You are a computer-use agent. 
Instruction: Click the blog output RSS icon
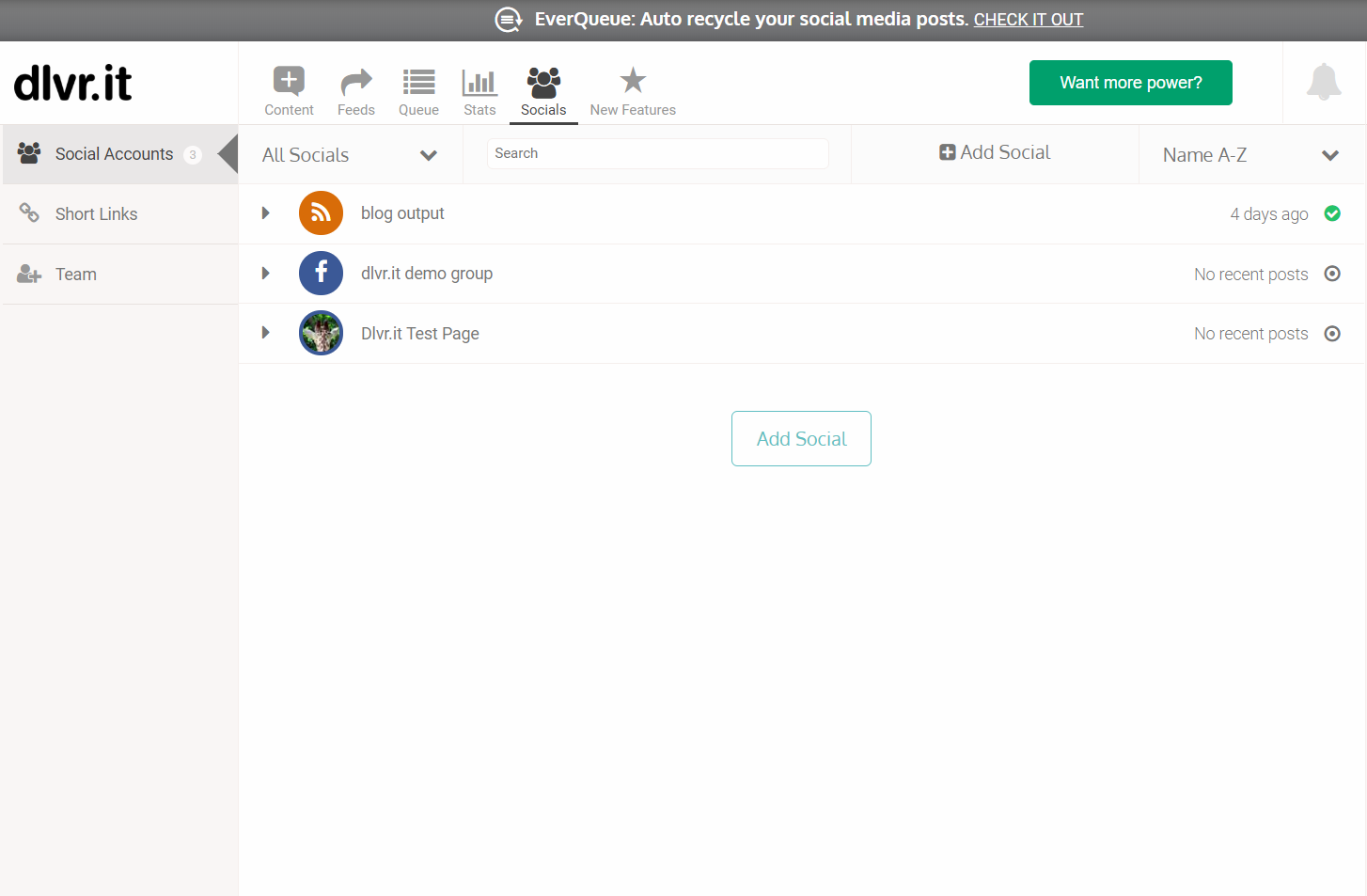pos(321,213)
